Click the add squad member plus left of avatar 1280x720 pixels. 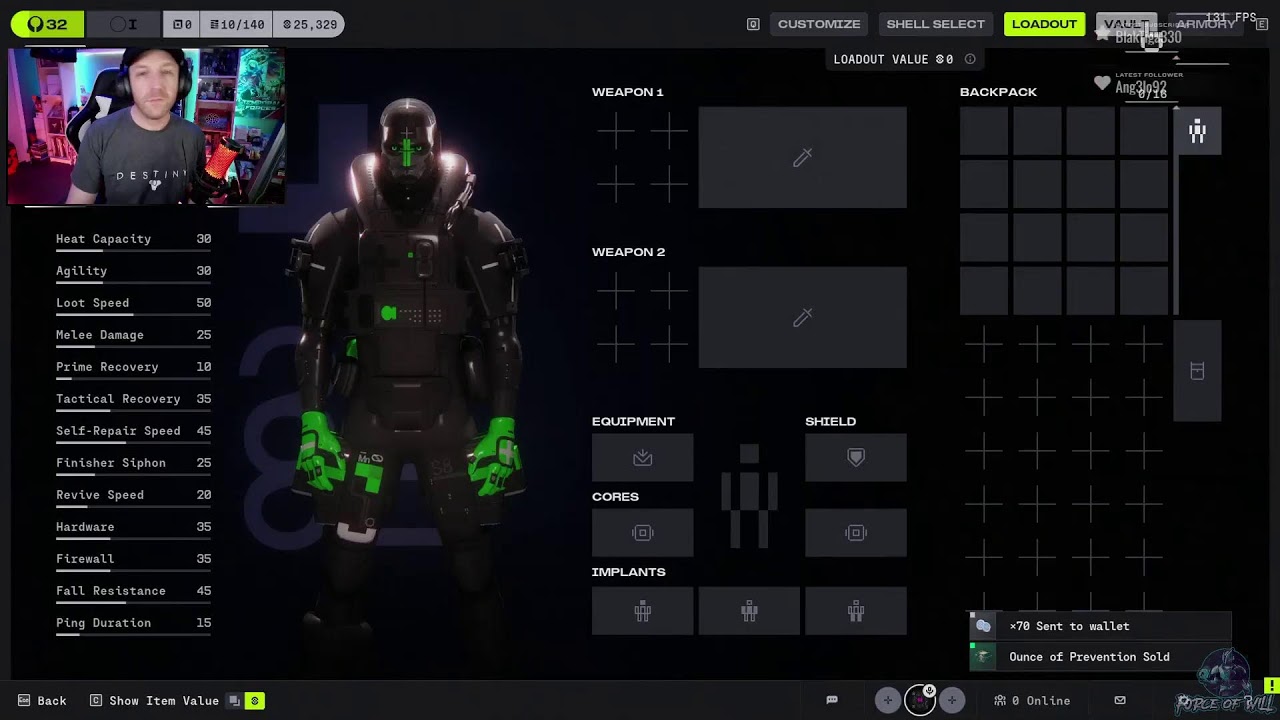pos(887,700)
